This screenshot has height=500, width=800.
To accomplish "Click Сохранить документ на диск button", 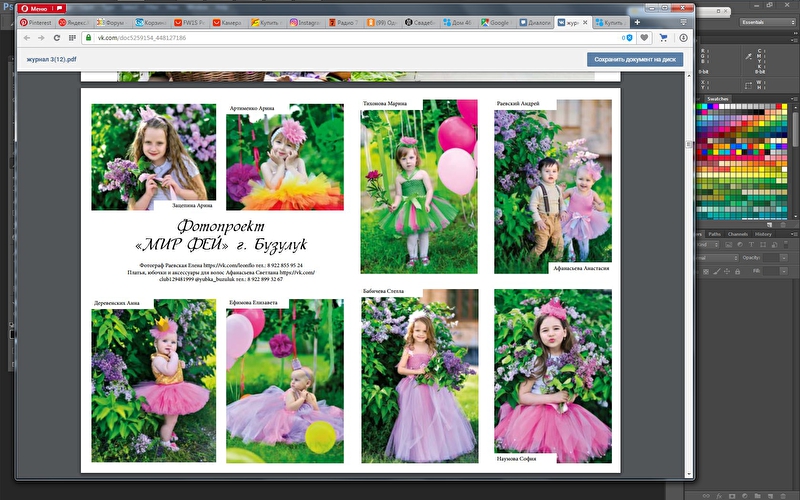I will click(635, 59).
